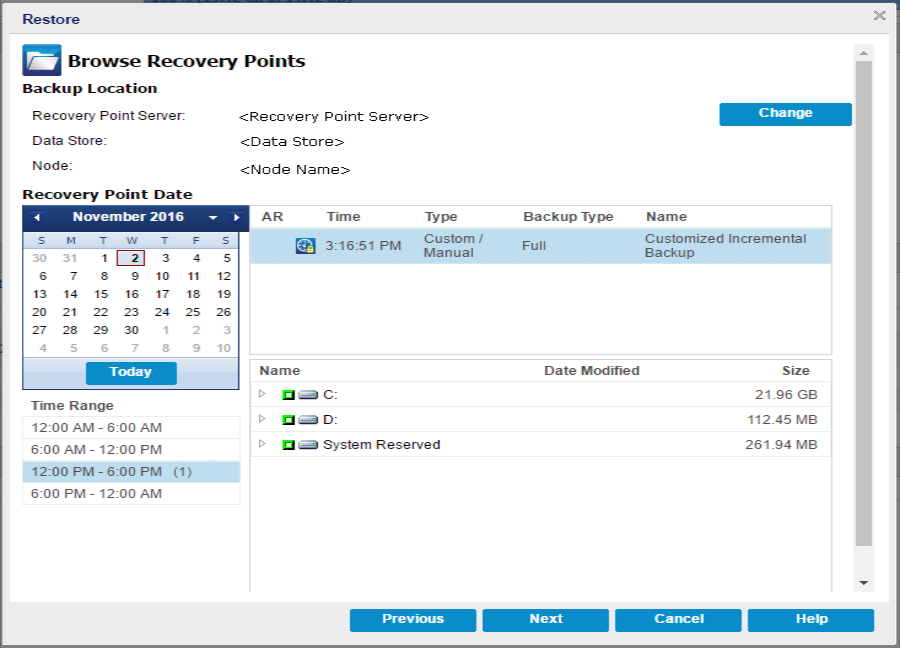Click the 3:16:51 PM time cell
This screenshot has height=648, width=900.
click(363, 246)
